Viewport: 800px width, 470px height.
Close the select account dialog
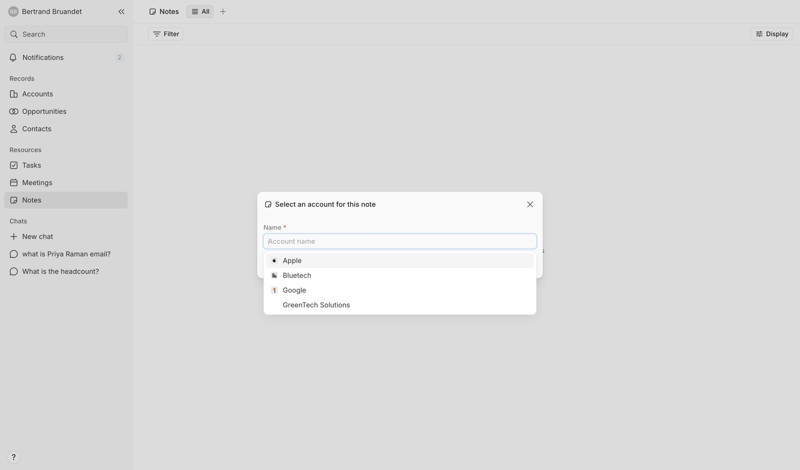coord(530,204)
